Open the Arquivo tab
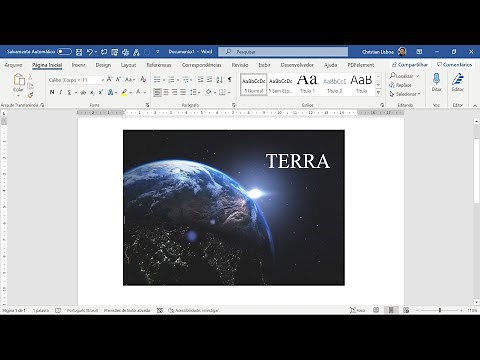 (13, 65)
